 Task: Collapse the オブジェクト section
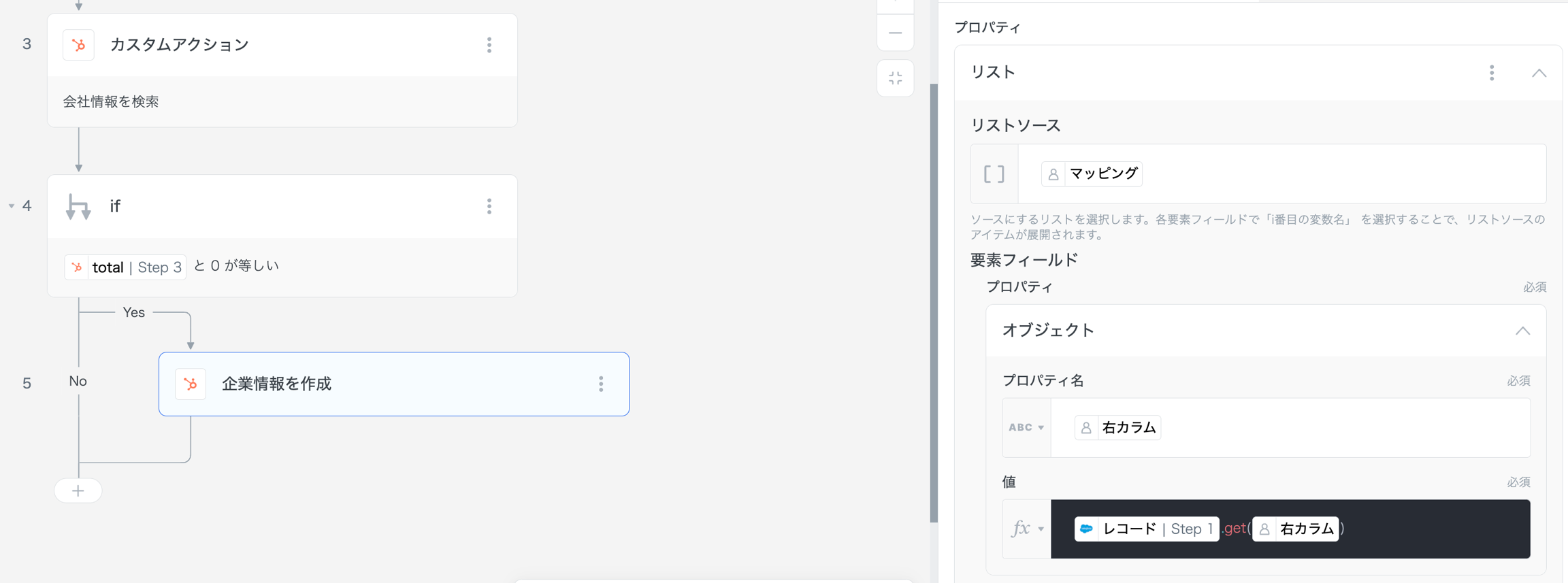click(x=1522, y=331)
